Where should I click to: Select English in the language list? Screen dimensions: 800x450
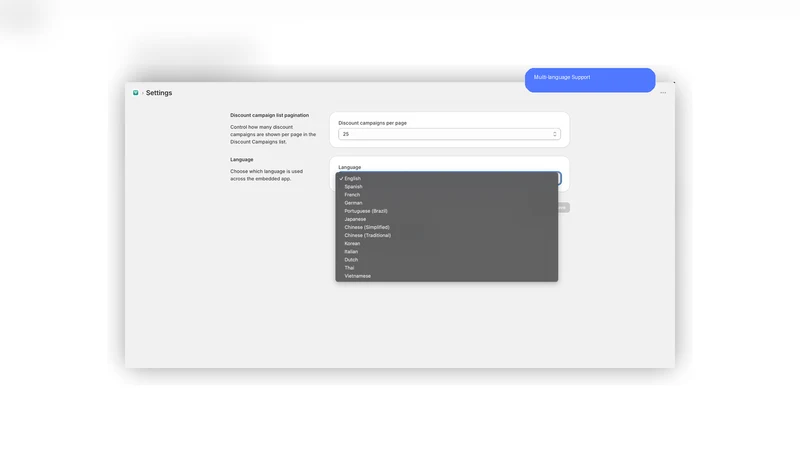click(446, 179)
